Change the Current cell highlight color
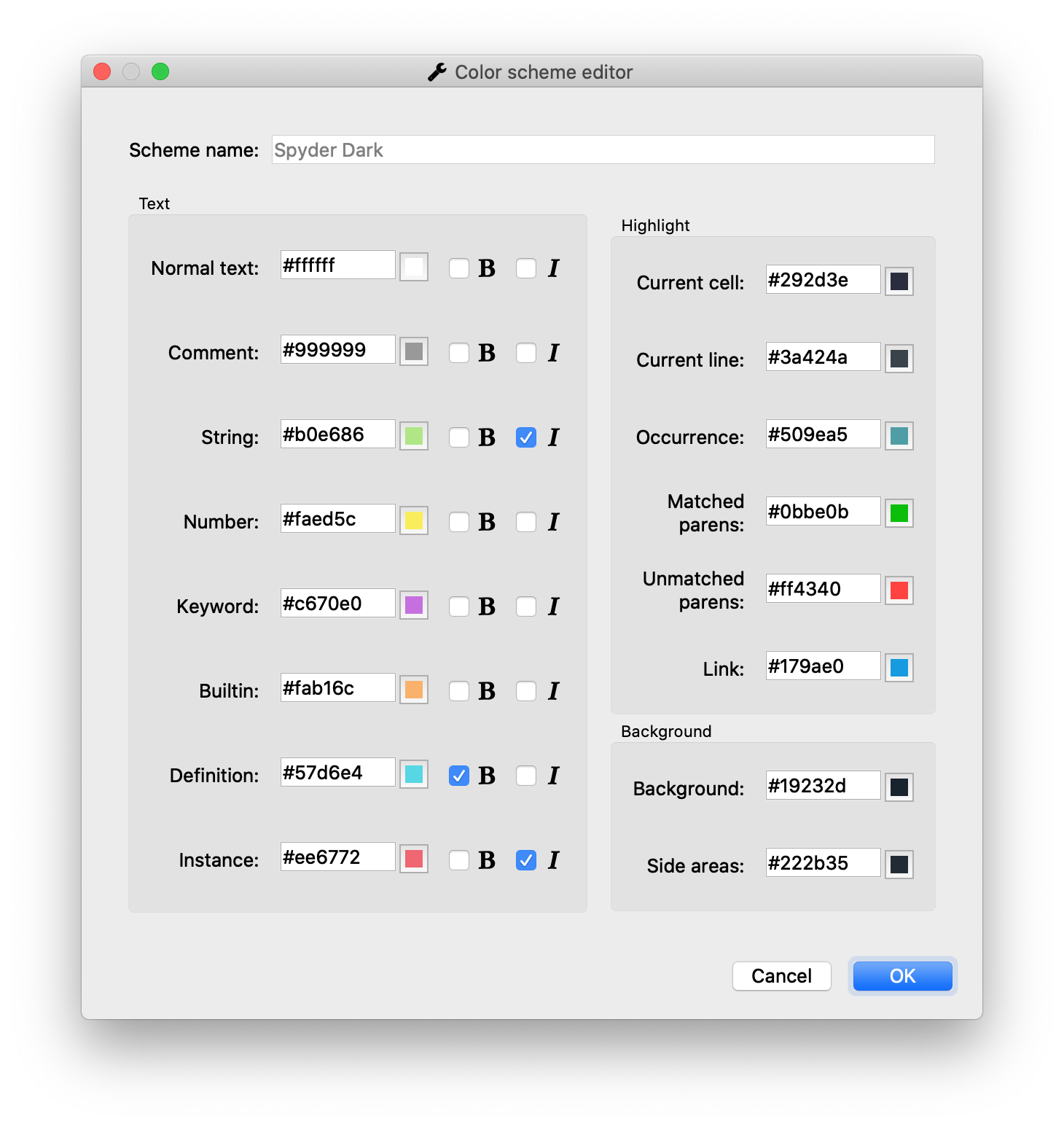Image resolution: width=1064 pixels, height=1127 pixels. point(899,281)
